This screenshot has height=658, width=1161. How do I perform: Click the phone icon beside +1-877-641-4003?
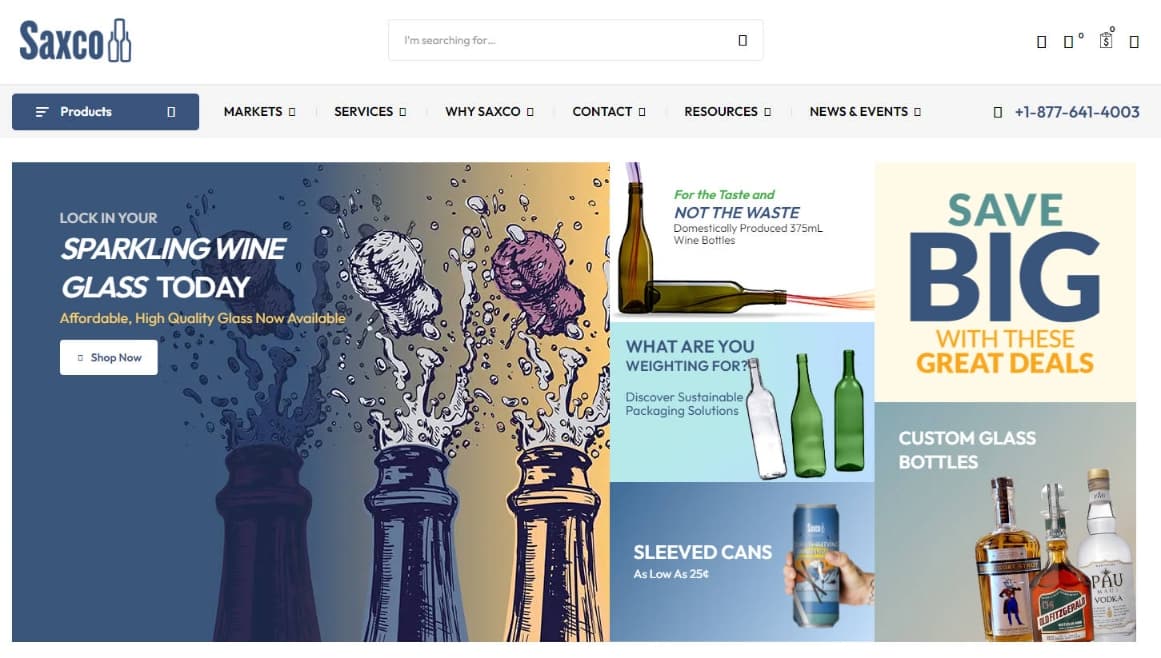[x=997, y=113]
